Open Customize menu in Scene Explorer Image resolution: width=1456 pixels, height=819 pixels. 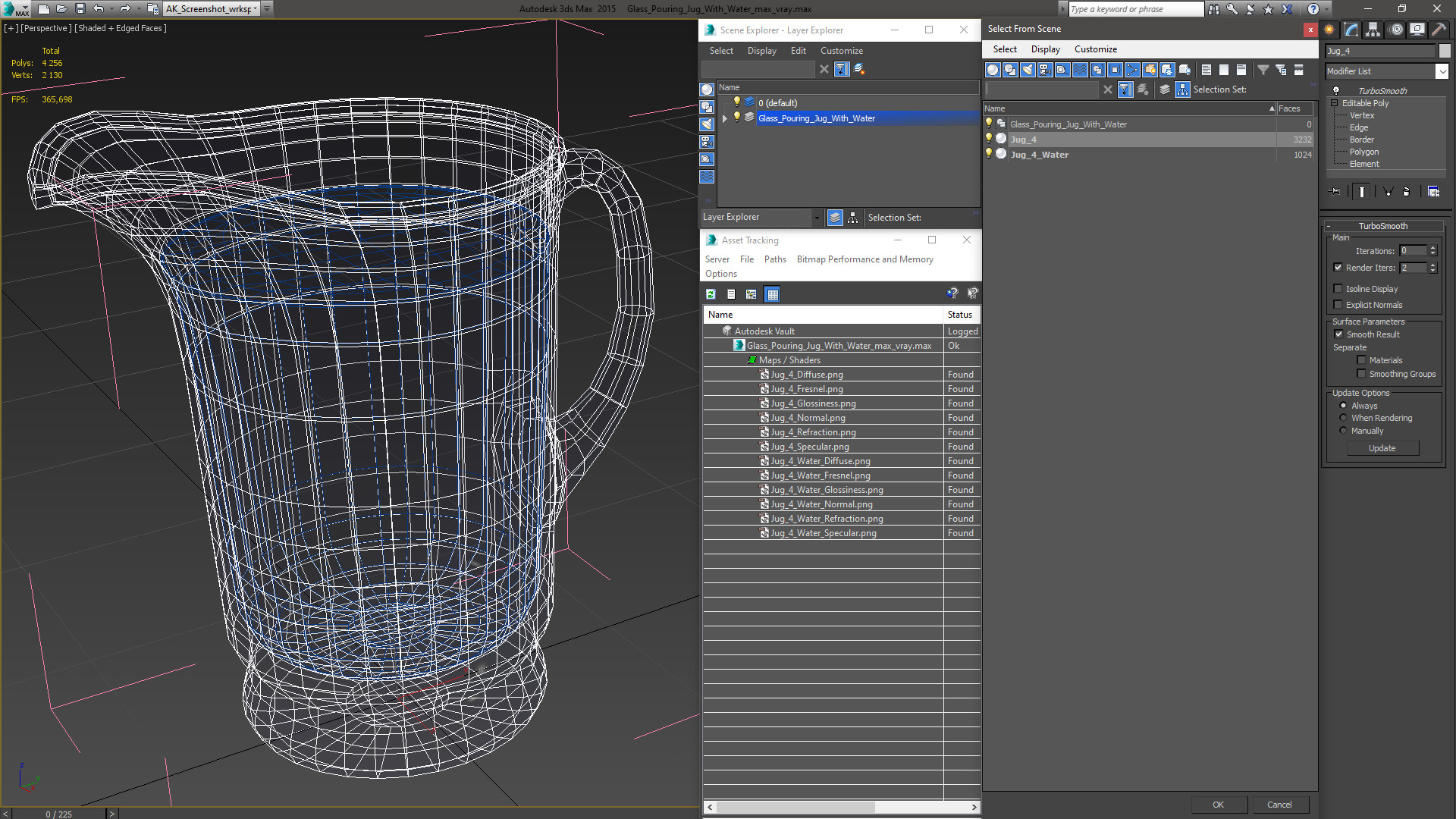pyautogui.click(x=841, y=51)
